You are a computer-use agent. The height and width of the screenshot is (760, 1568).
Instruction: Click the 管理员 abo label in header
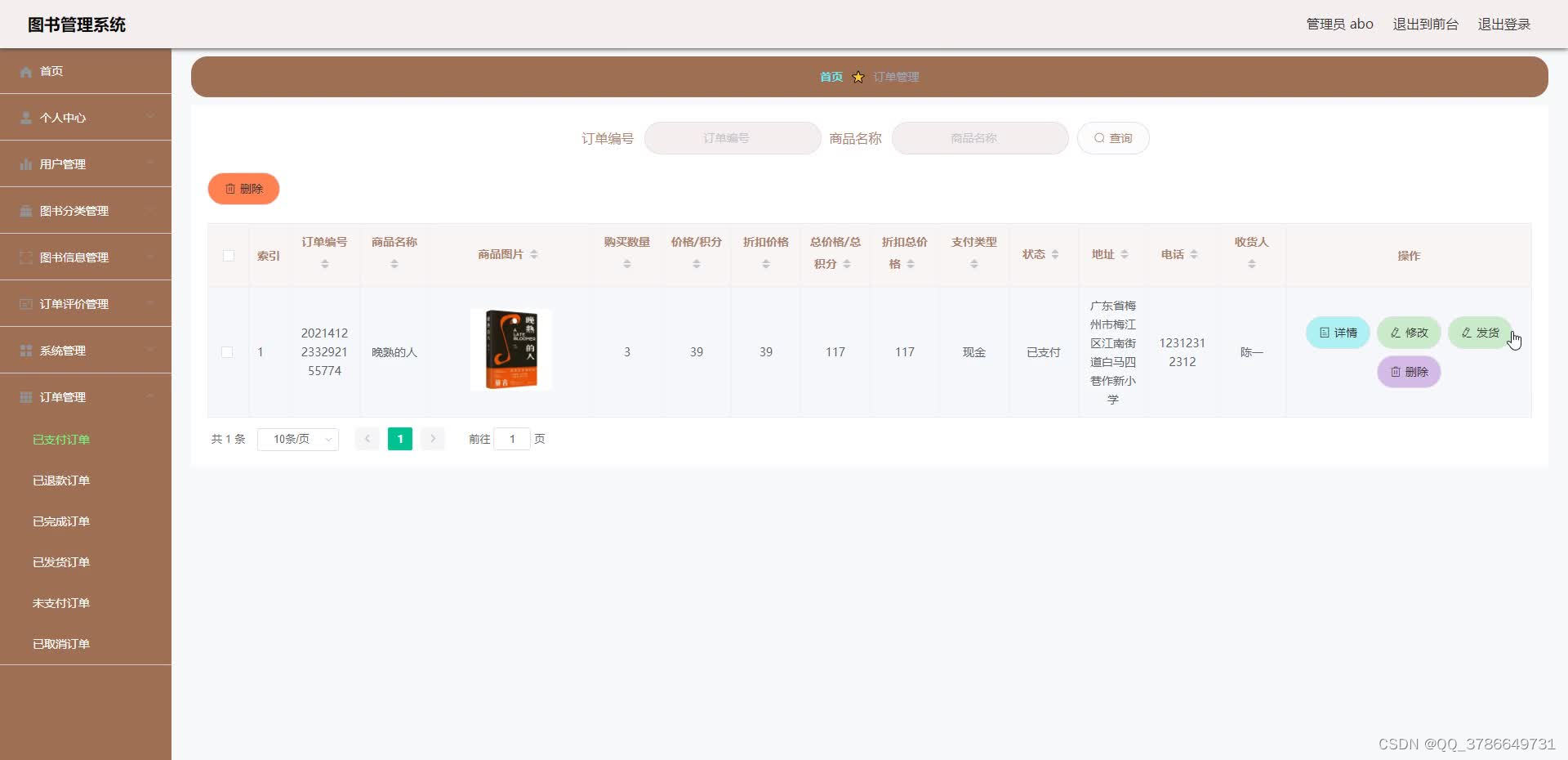click(x=1339, y=24)
